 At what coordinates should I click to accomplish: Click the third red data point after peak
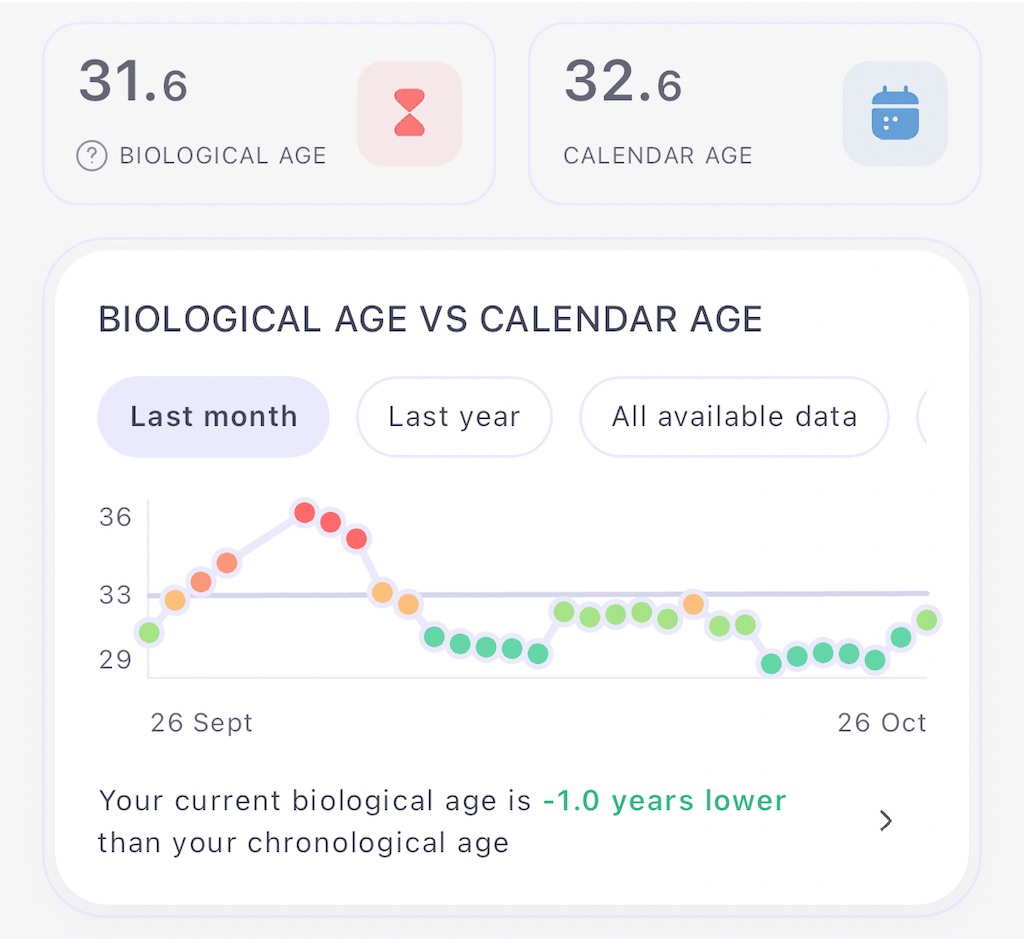357,539
